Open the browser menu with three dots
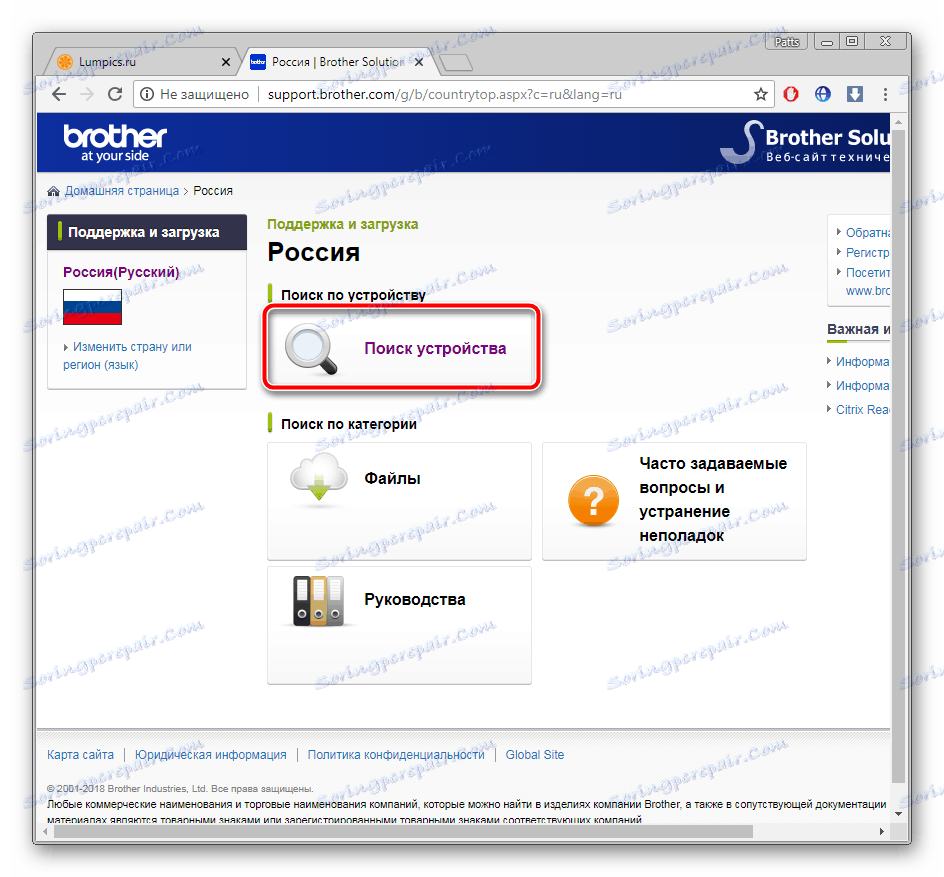The height and width of the screenshot is (877, 944). [x=885, y=93]
